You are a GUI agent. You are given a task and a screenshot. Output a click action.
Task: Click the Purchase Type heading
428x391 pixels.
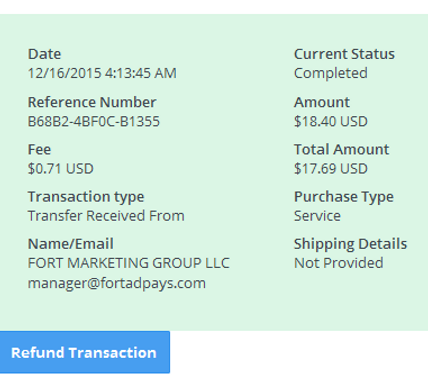tap(344, 197)
